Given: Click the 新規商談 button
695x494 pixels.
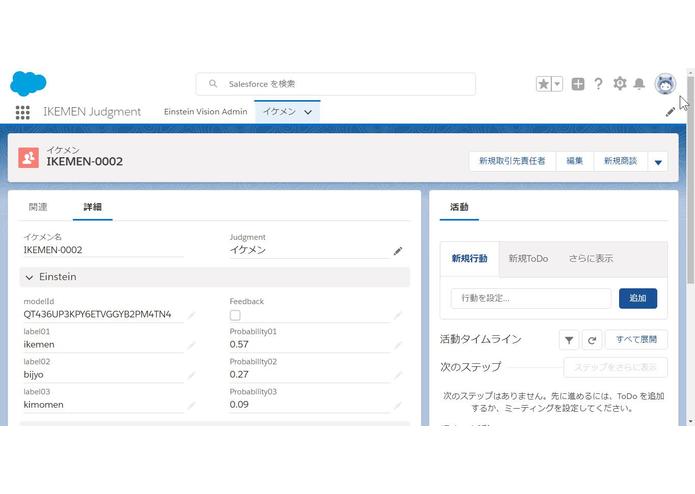Looking at the screenshot, I should (x=621, y=161).
